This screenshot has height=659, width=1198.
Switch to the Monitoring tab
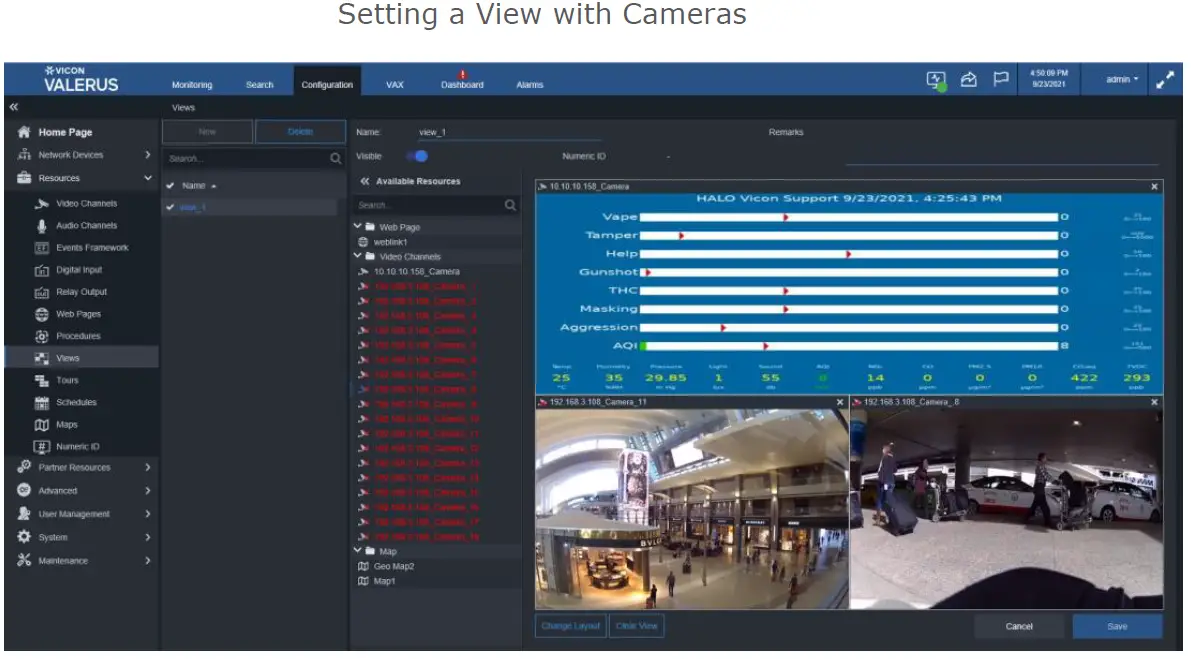[192, 85]
